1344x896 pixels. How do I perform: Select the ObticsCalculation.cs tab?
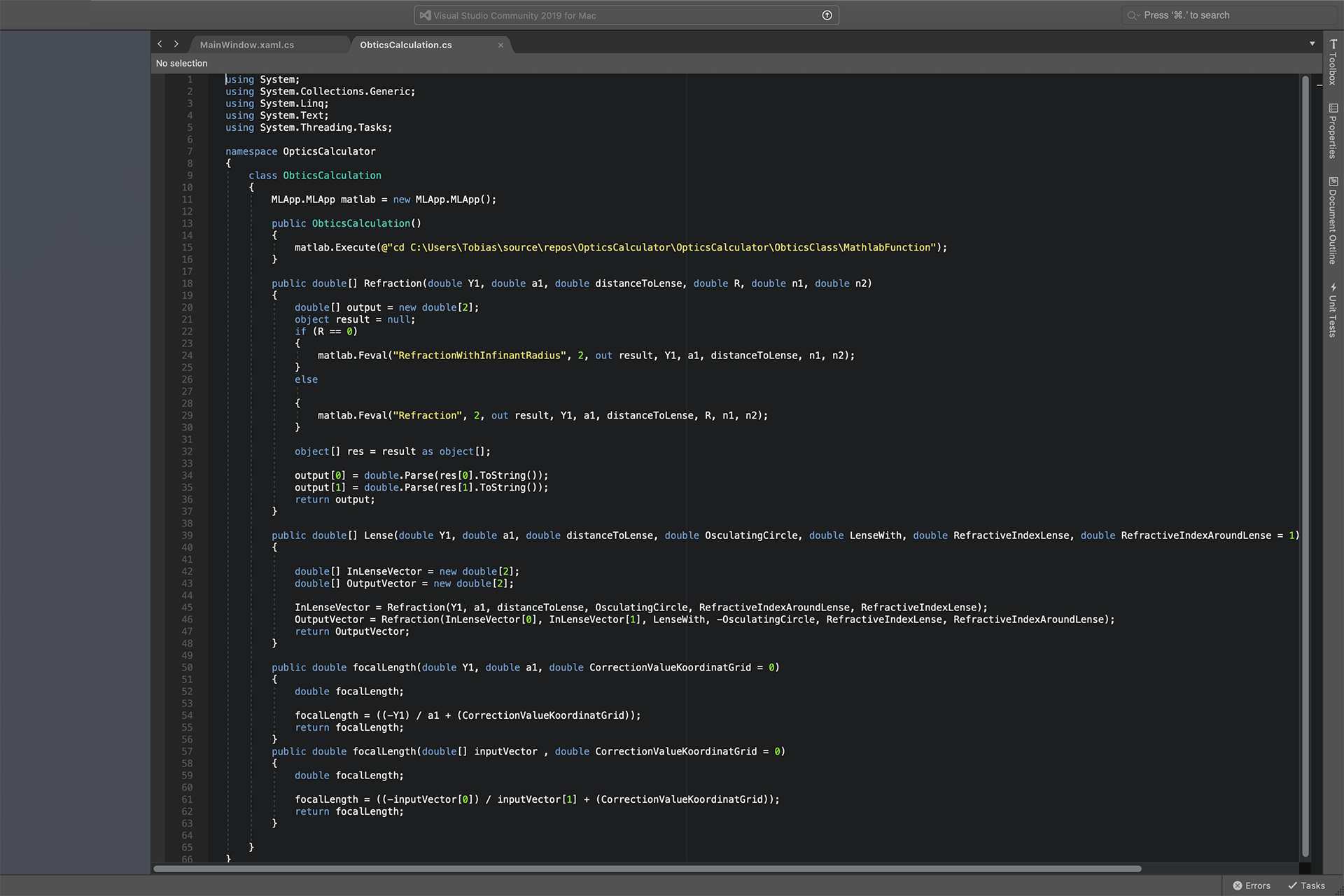[x=406, y=45]
